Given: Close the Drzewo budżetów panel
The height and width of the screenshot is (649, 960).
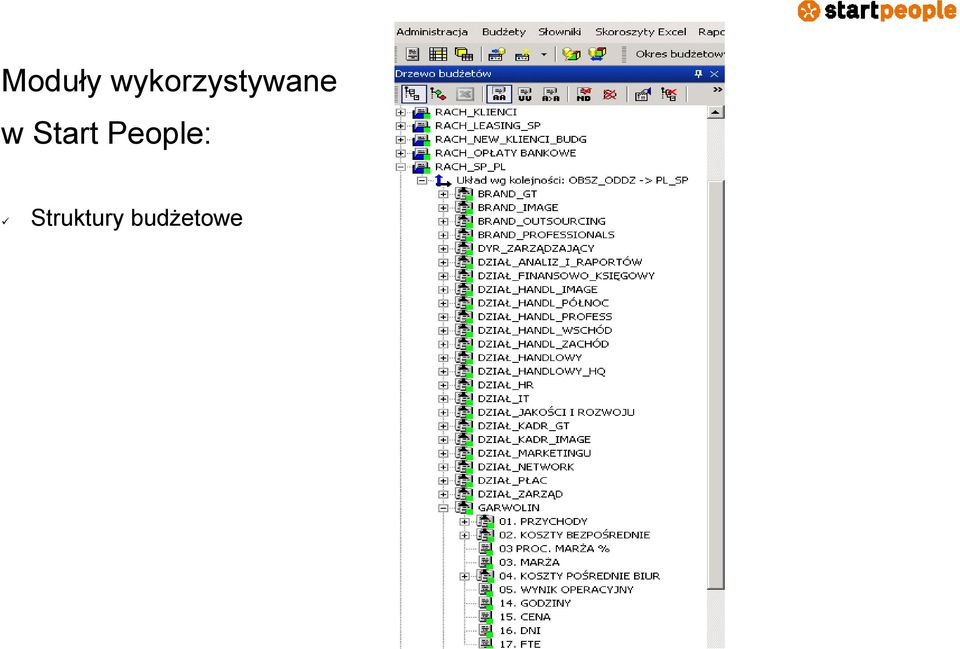Looking at the screenshot, I should coord(714,73).
